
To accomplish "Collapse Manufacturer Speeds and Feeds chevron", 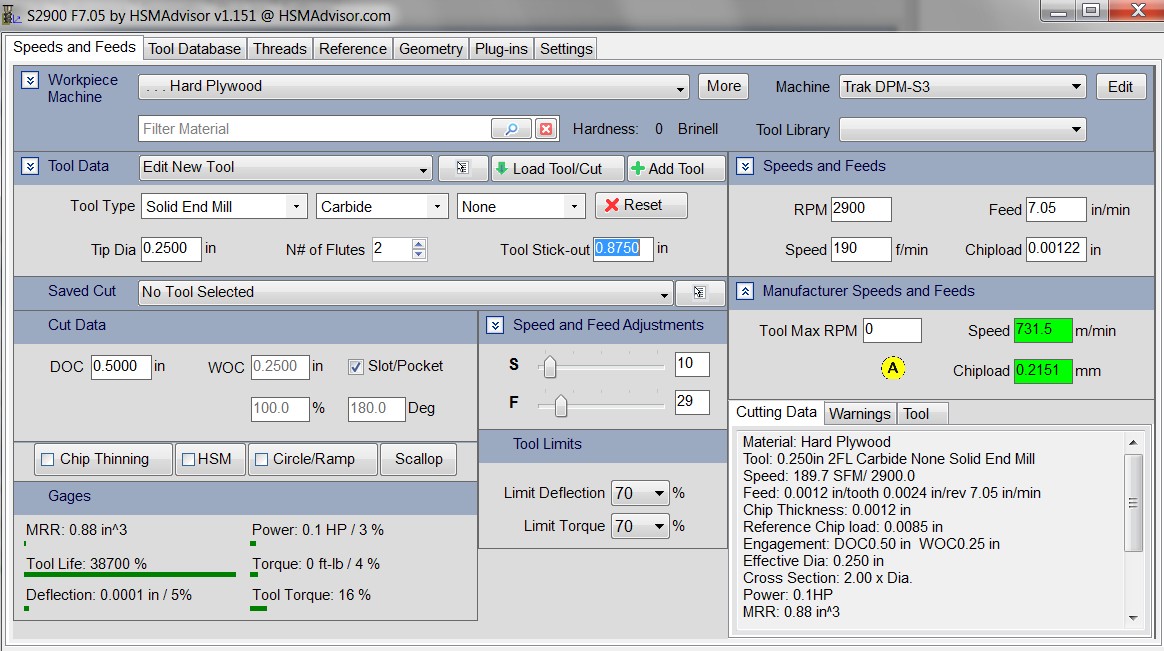I will (x=745, y=291).
